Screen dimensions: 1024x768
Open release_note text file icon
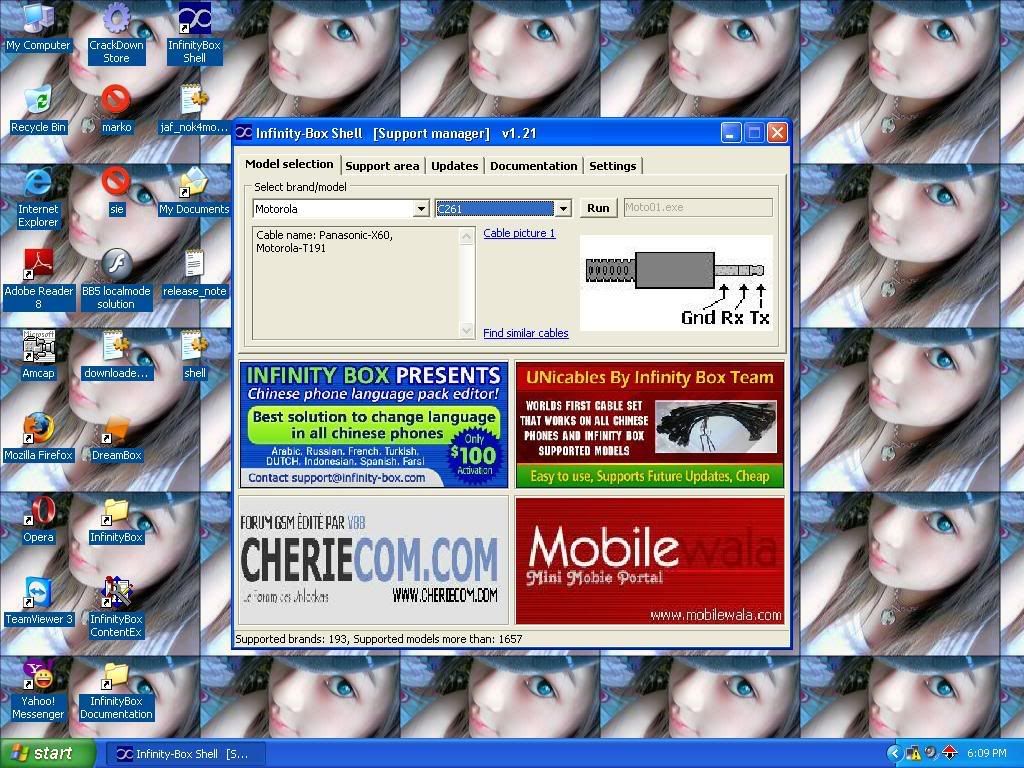point(195,274)
